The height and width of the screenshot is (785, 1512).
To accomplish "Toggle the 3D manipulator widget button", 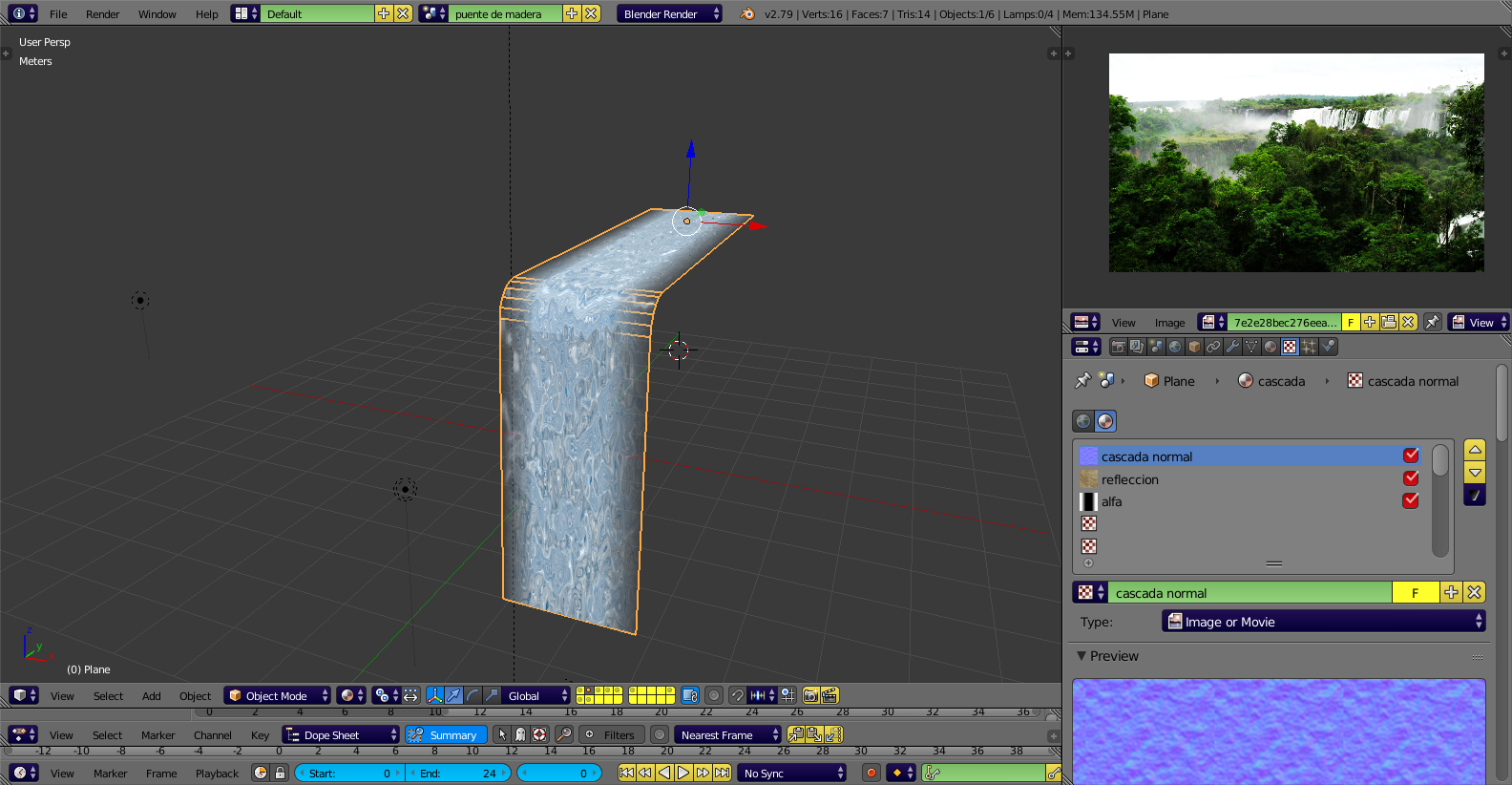I will pos(435,695).
